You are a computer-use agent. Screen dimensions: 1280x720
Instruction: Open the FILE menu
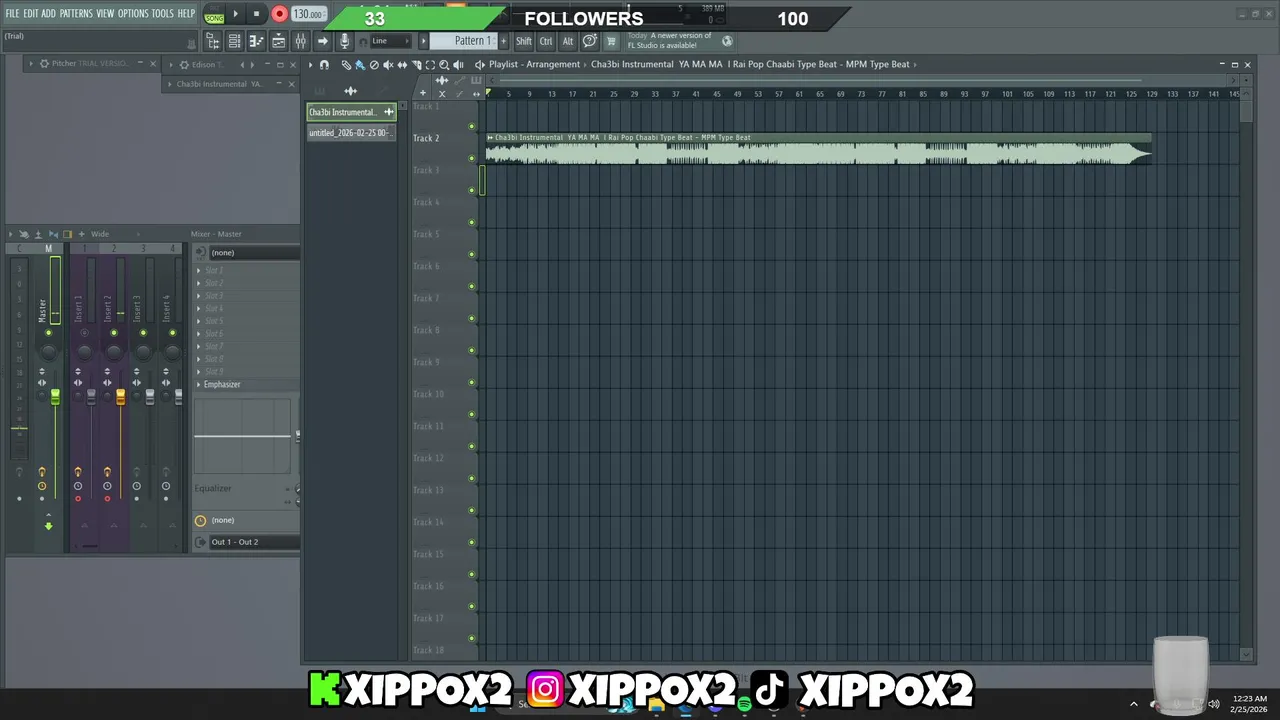[12, 13]
